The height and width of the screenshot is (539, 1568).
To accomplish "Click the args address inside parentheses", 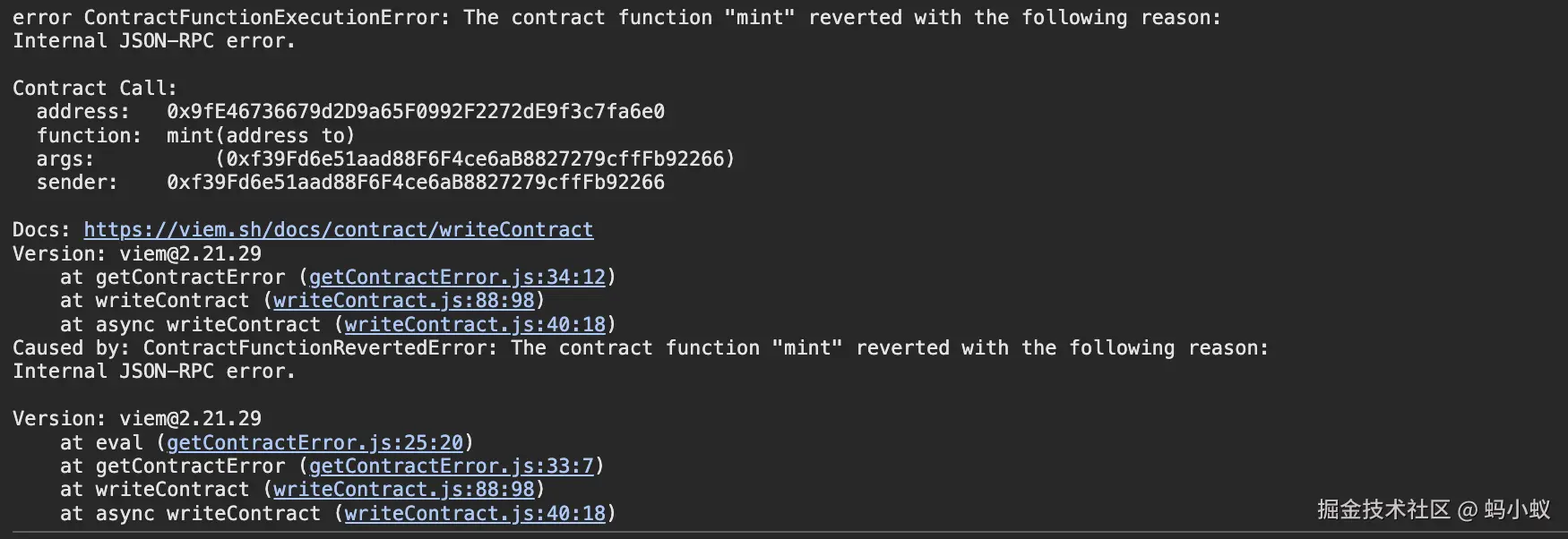I will tap(474, 159).
